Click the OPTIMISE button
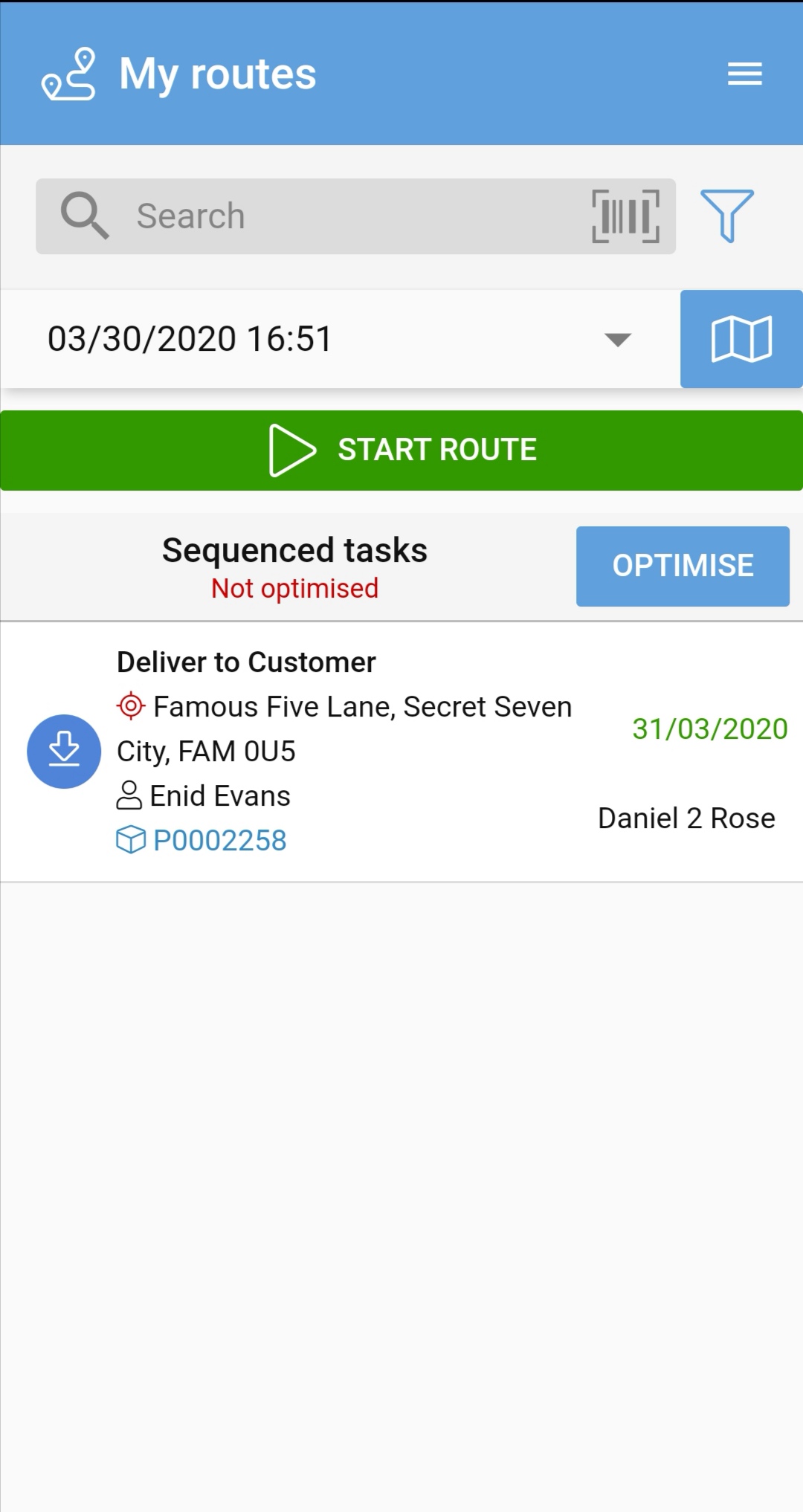Screen dimensions: 803x1512 point(683,566)
